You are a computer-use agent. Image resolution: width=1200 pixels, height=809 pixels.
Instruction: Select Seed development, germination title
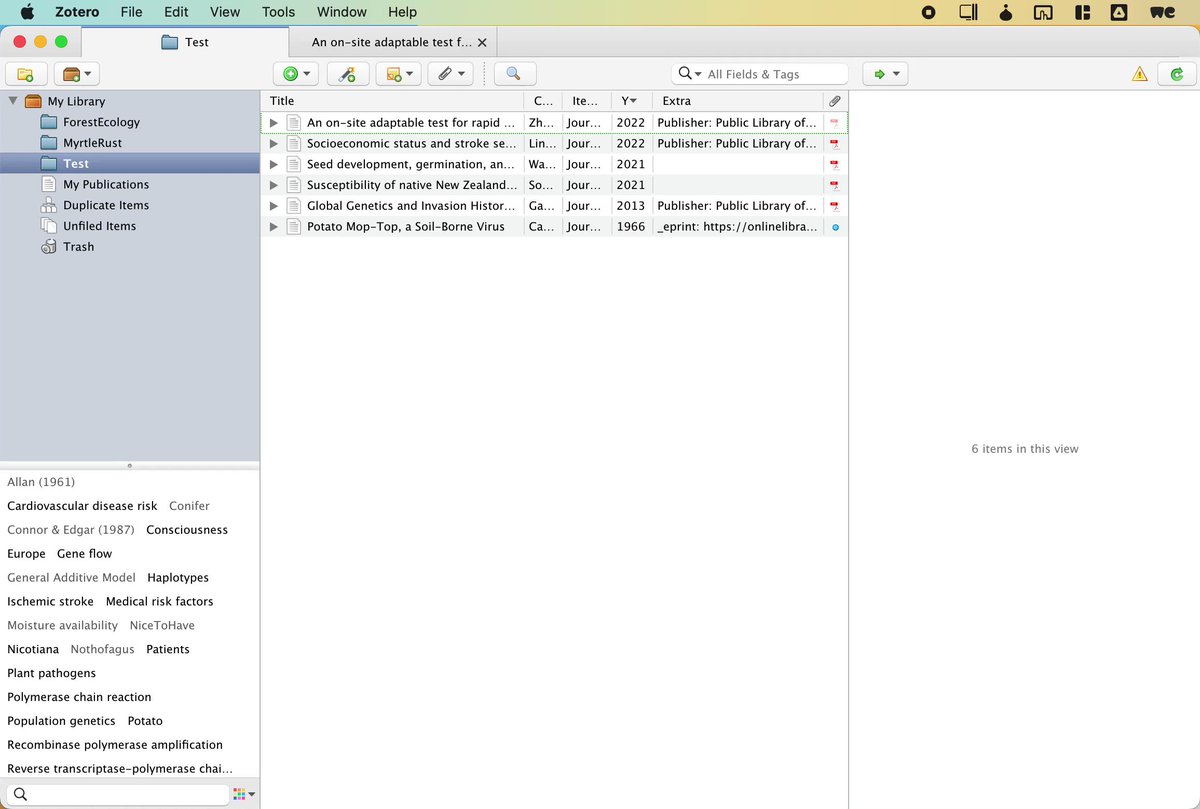pyautogui.click(x=411, y=164)
